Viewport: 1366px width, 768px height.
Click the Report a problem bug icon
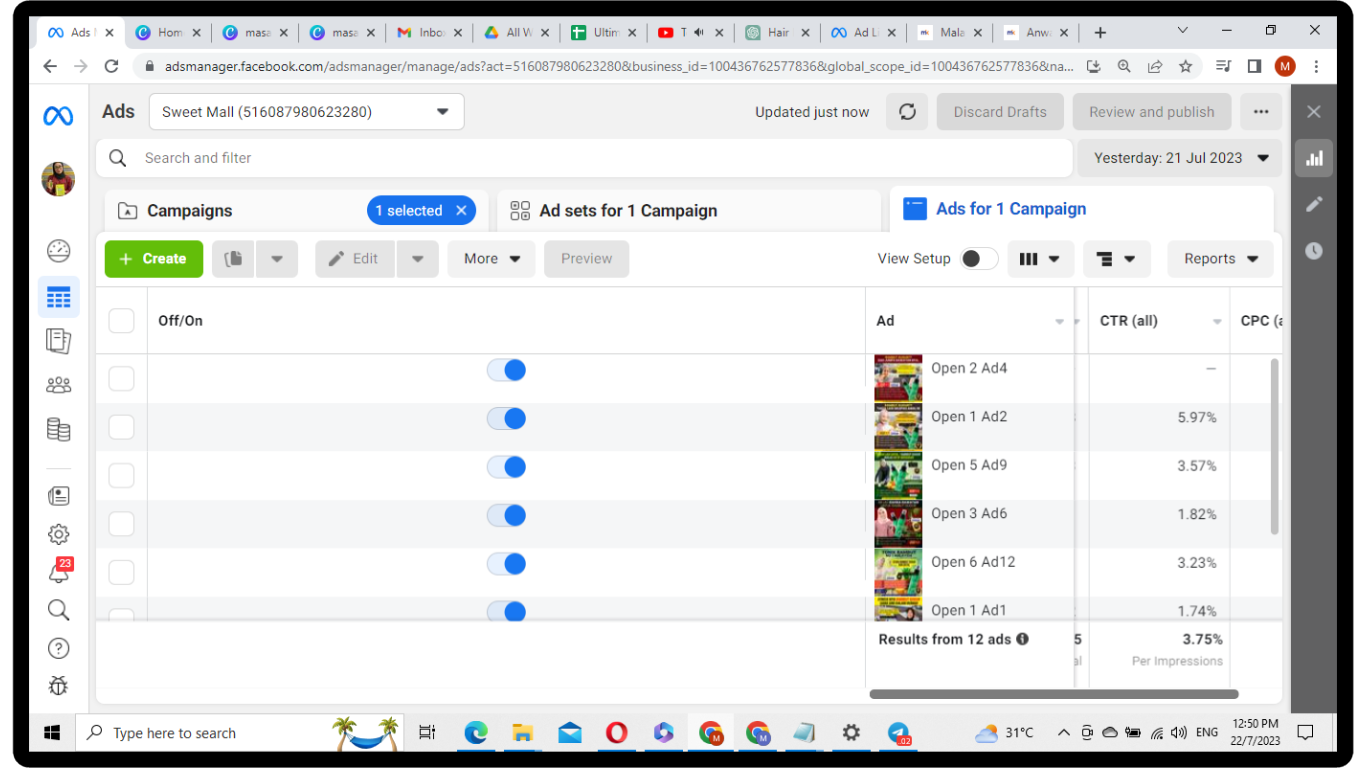pyautogui.click(x=58, y=686)
